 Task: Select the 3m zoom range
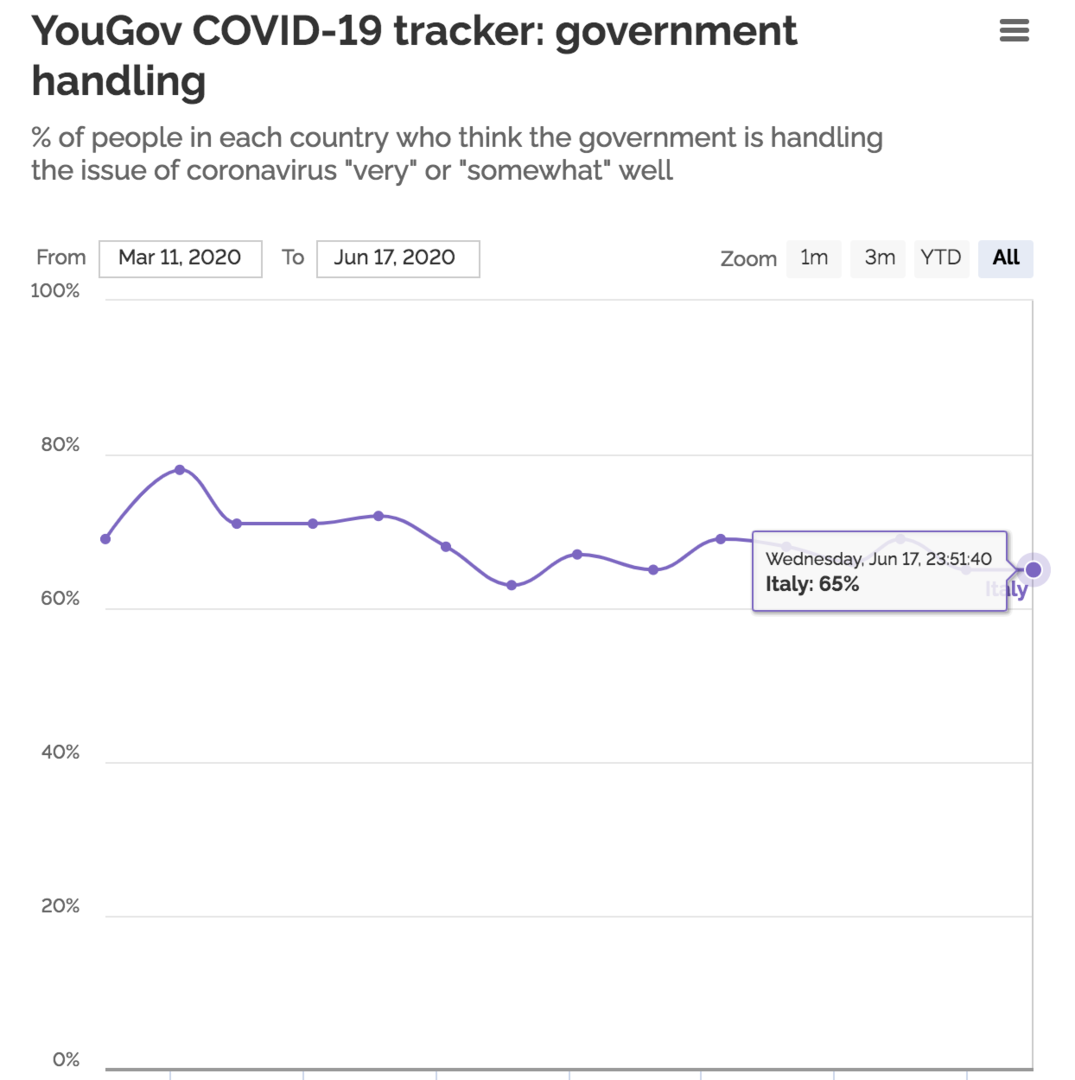click(x=878, y=258)
